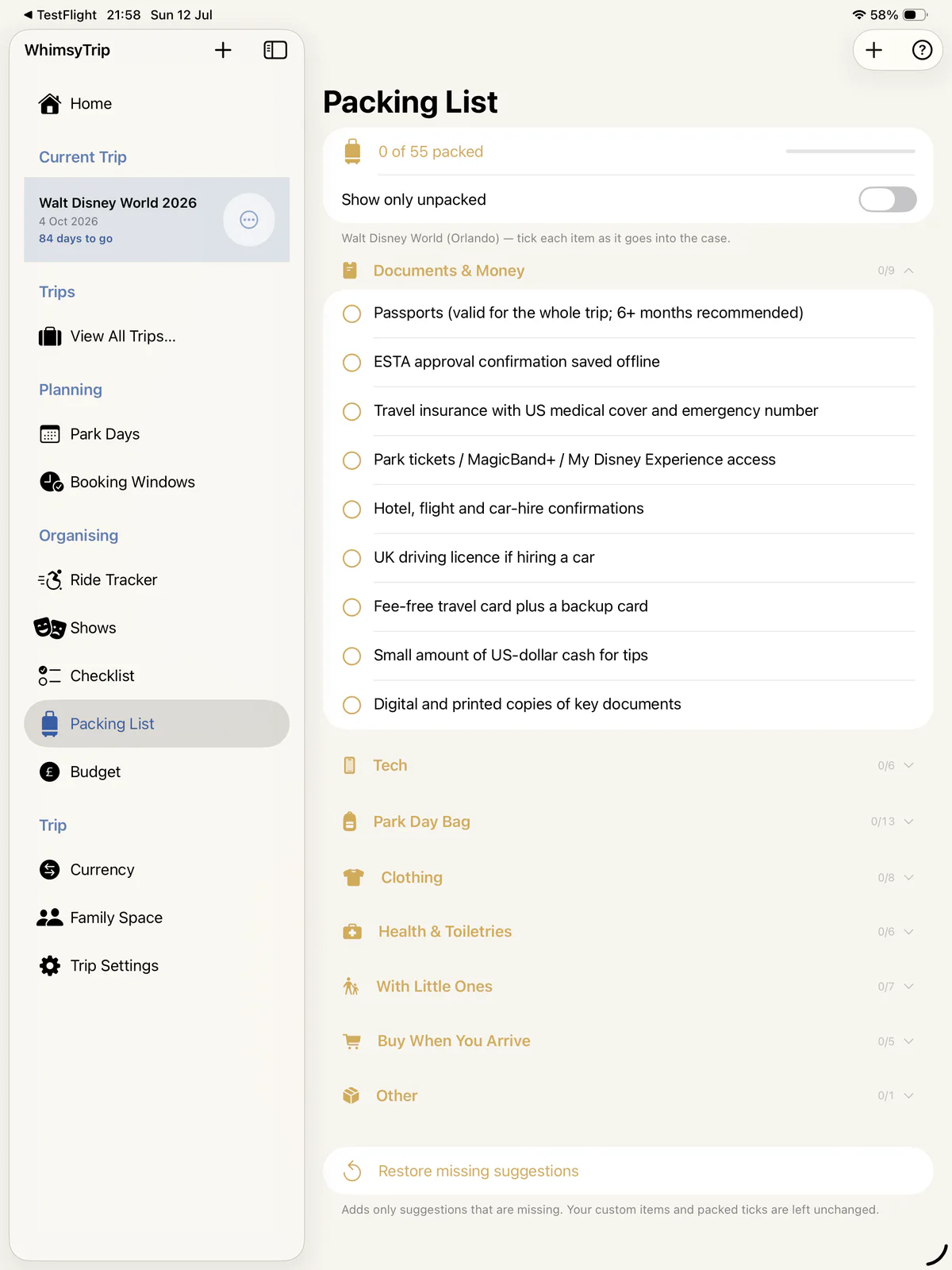Screen dimensions: 952x1270
Task: Open Home in the sidebar
Action: click(156, 104)
